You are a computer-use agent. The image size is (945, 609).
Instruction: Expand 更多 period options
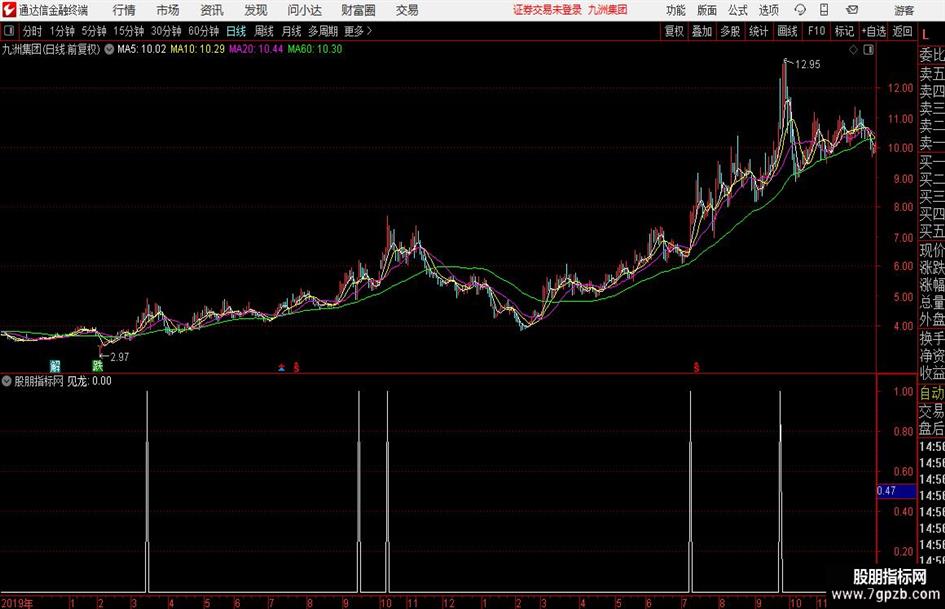click(x=358, y=31)
